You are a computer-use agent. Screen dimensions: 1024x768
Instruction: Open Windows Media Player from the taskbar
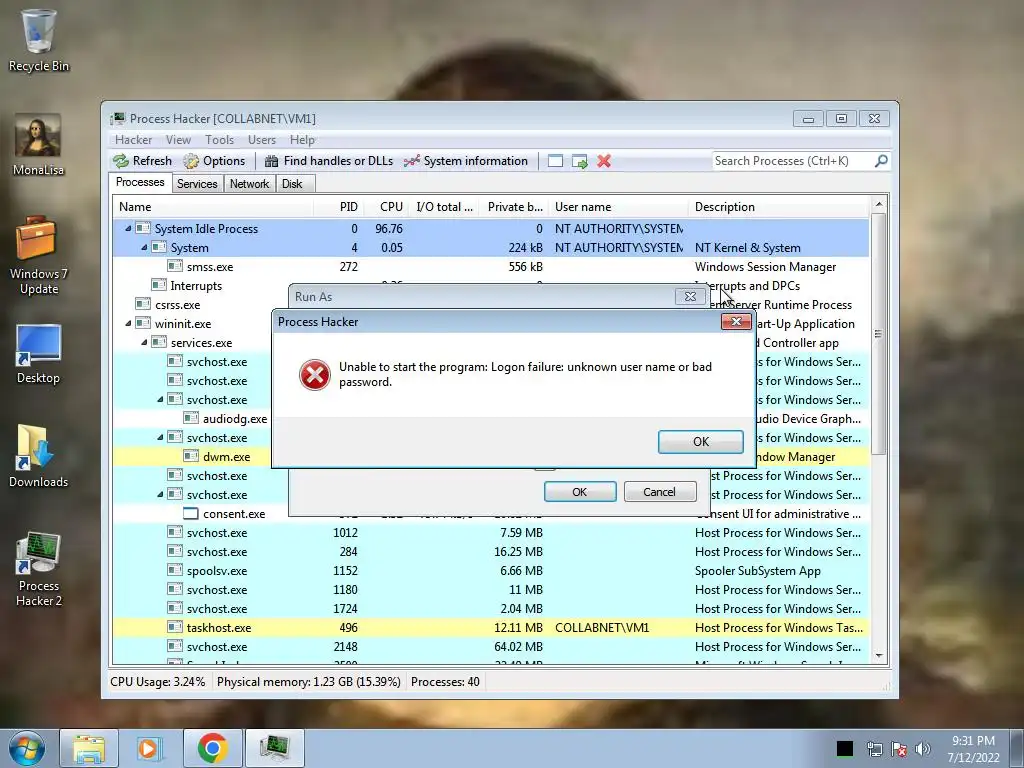[150, 748]
